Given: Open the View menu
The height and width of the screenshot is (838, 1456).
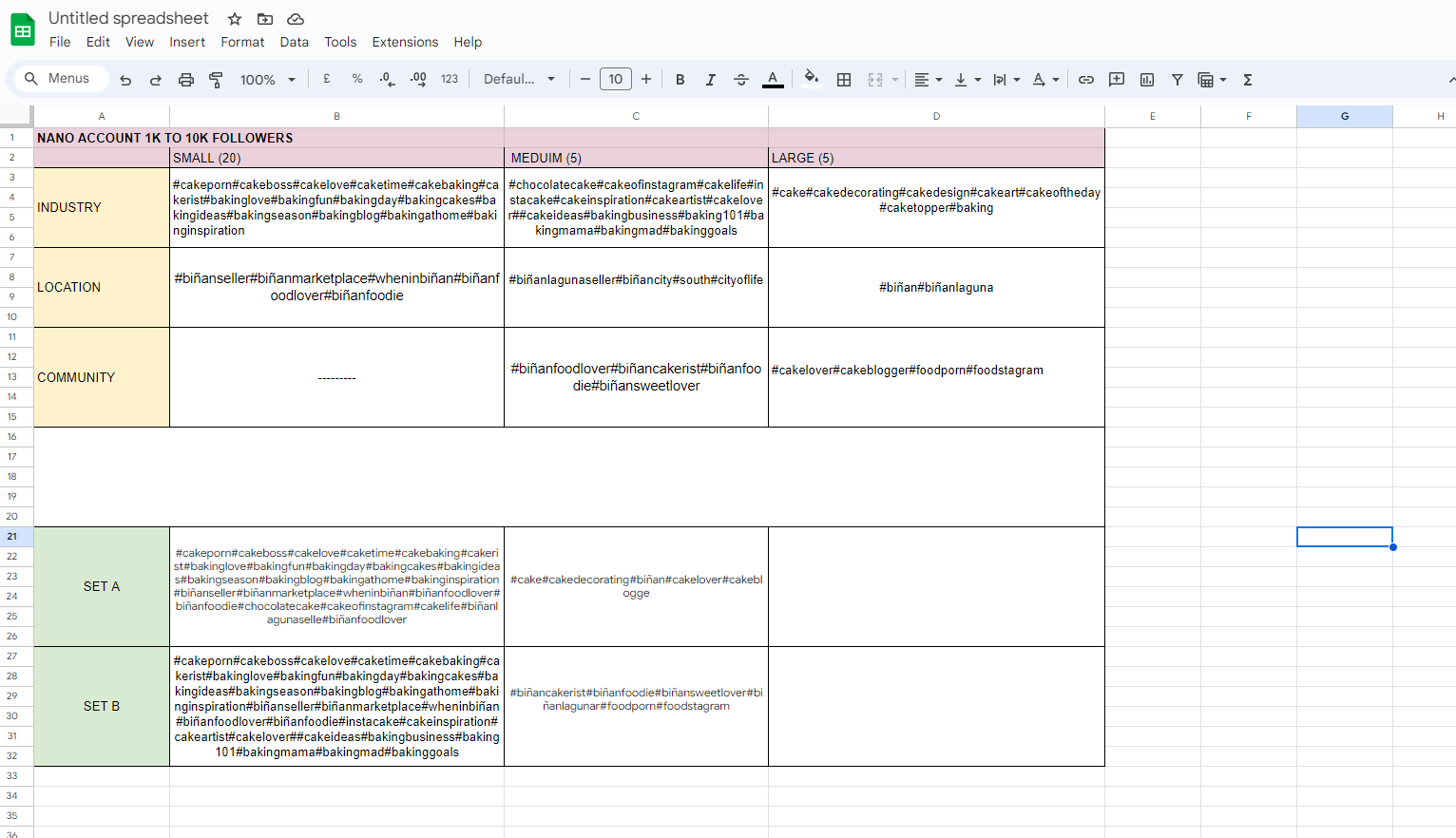Looking at the screenshot, I should [x=140, y=42].
